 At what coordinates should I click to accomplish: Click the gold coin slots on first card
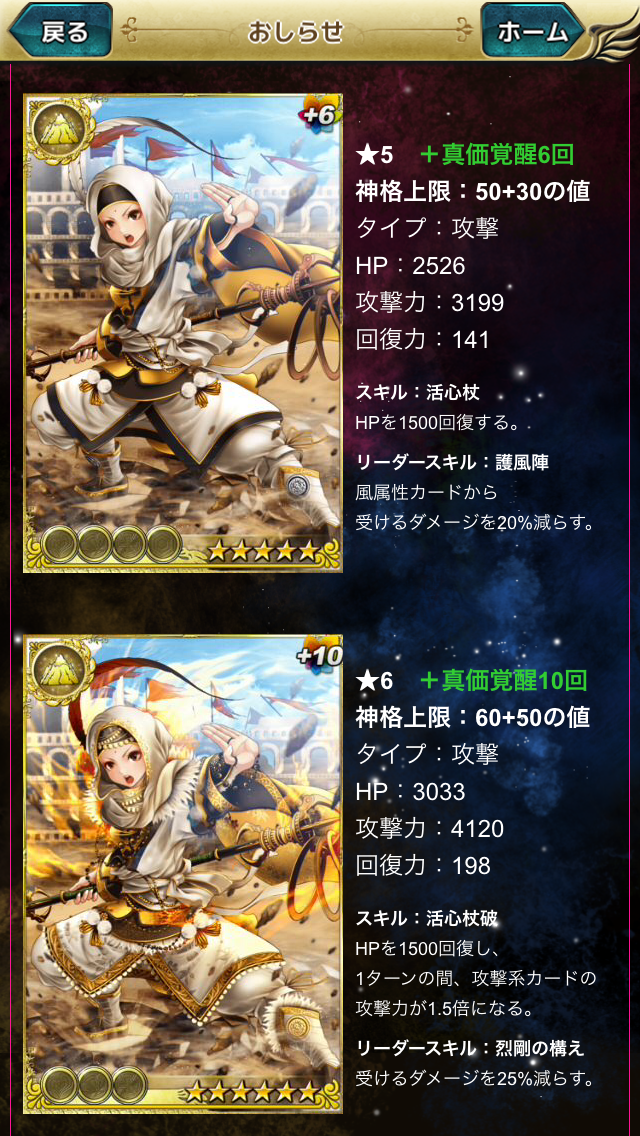click(x=112, y=545)
